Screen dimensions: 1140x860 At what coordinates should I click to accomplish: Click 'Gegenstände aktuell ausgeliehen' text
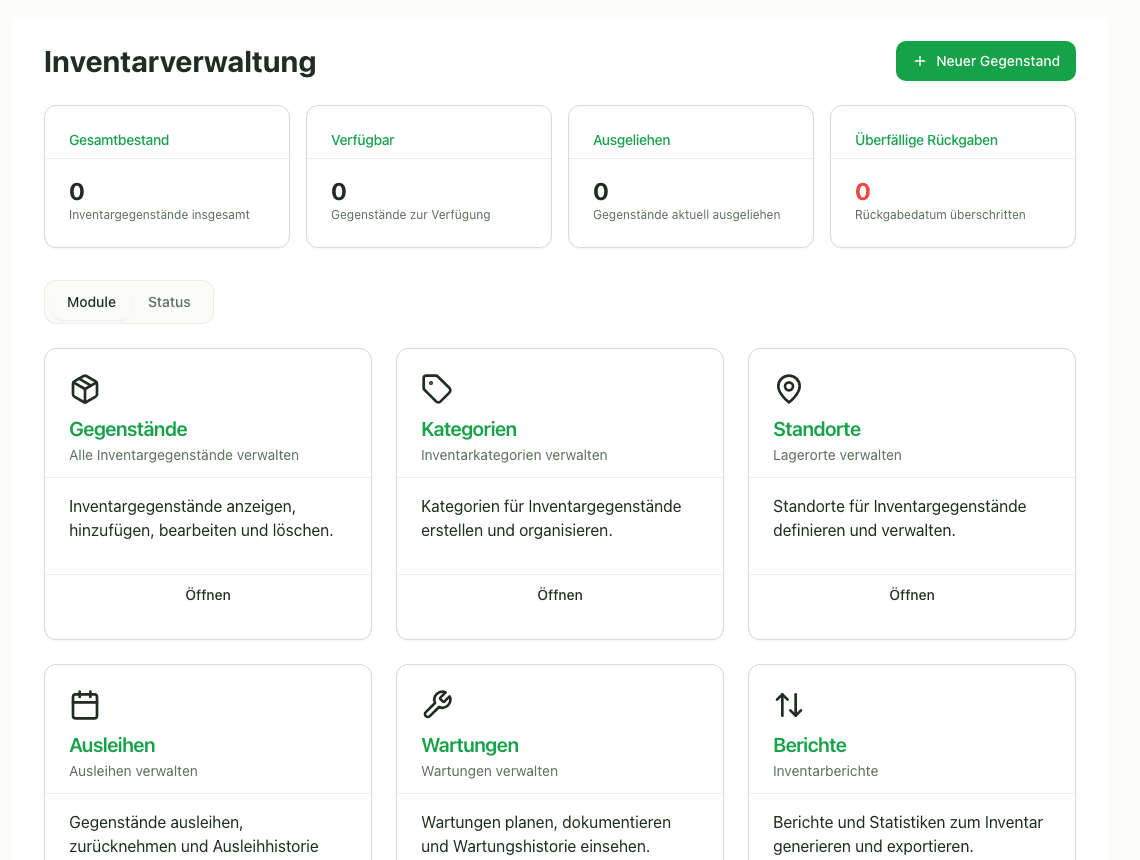tap(686, 214)
